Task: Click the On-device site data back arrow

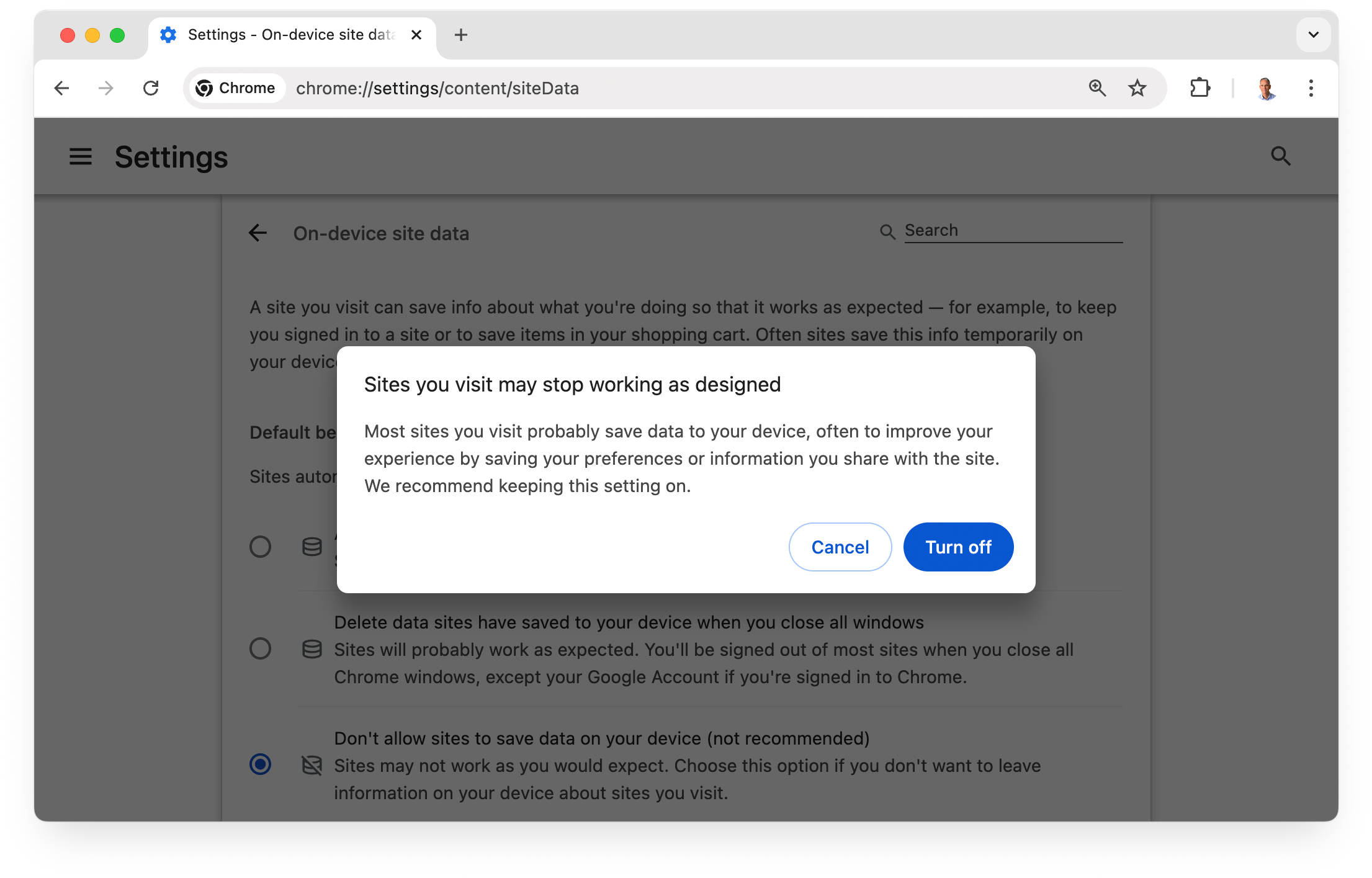Action: [x=259, y=232]
